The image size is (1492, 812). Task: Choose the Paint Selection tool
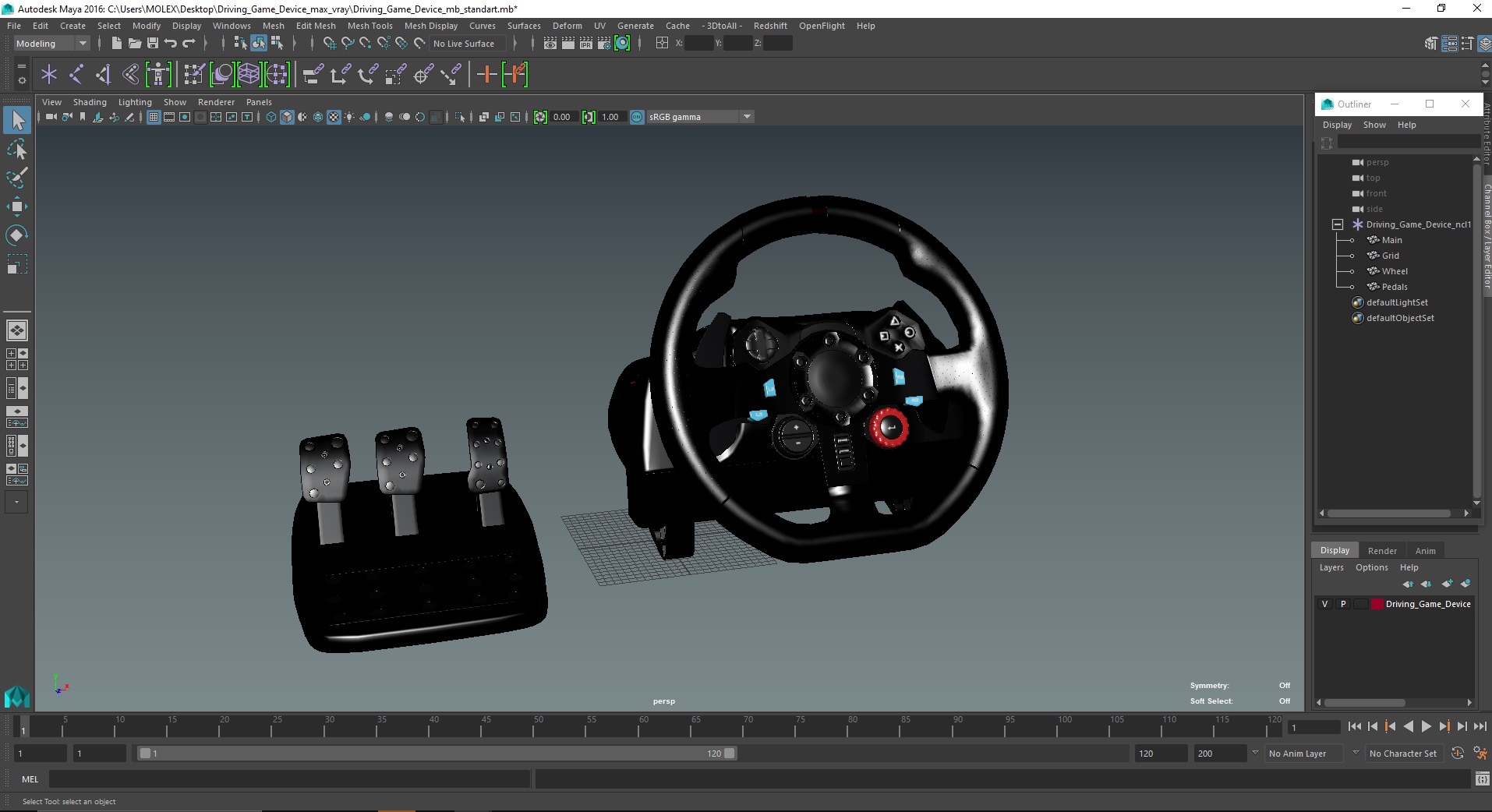(x=17, y=178)
